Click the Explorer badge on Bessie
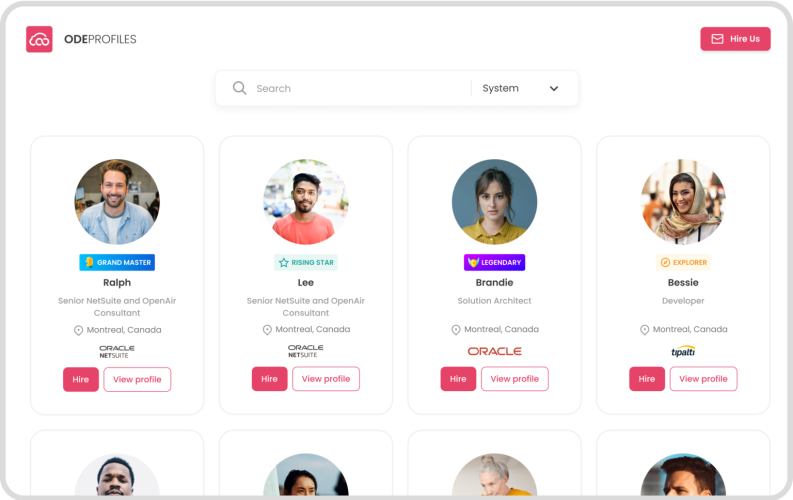The height and width of the screenshot is (500, 793). click(683, 262)
